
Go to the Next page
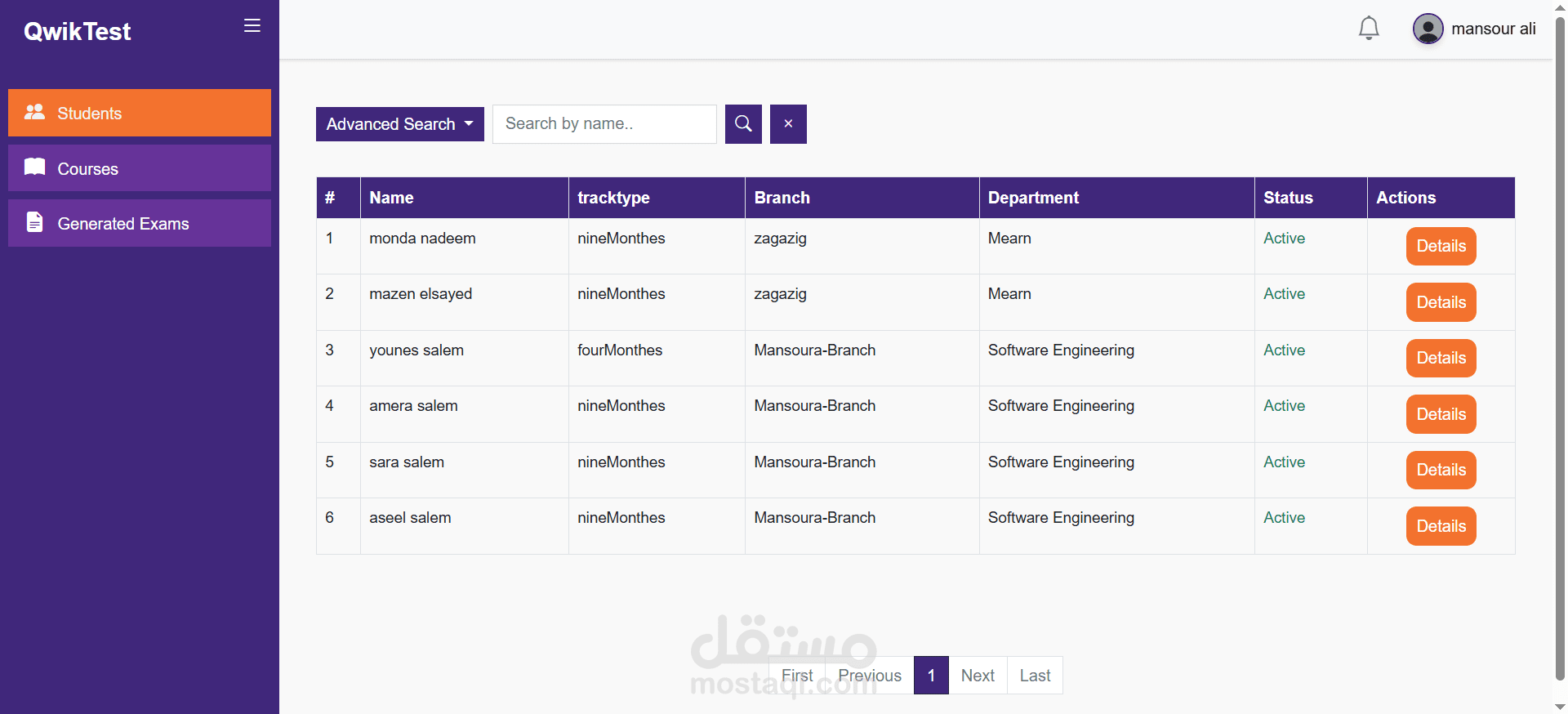[x=978, y=676]
